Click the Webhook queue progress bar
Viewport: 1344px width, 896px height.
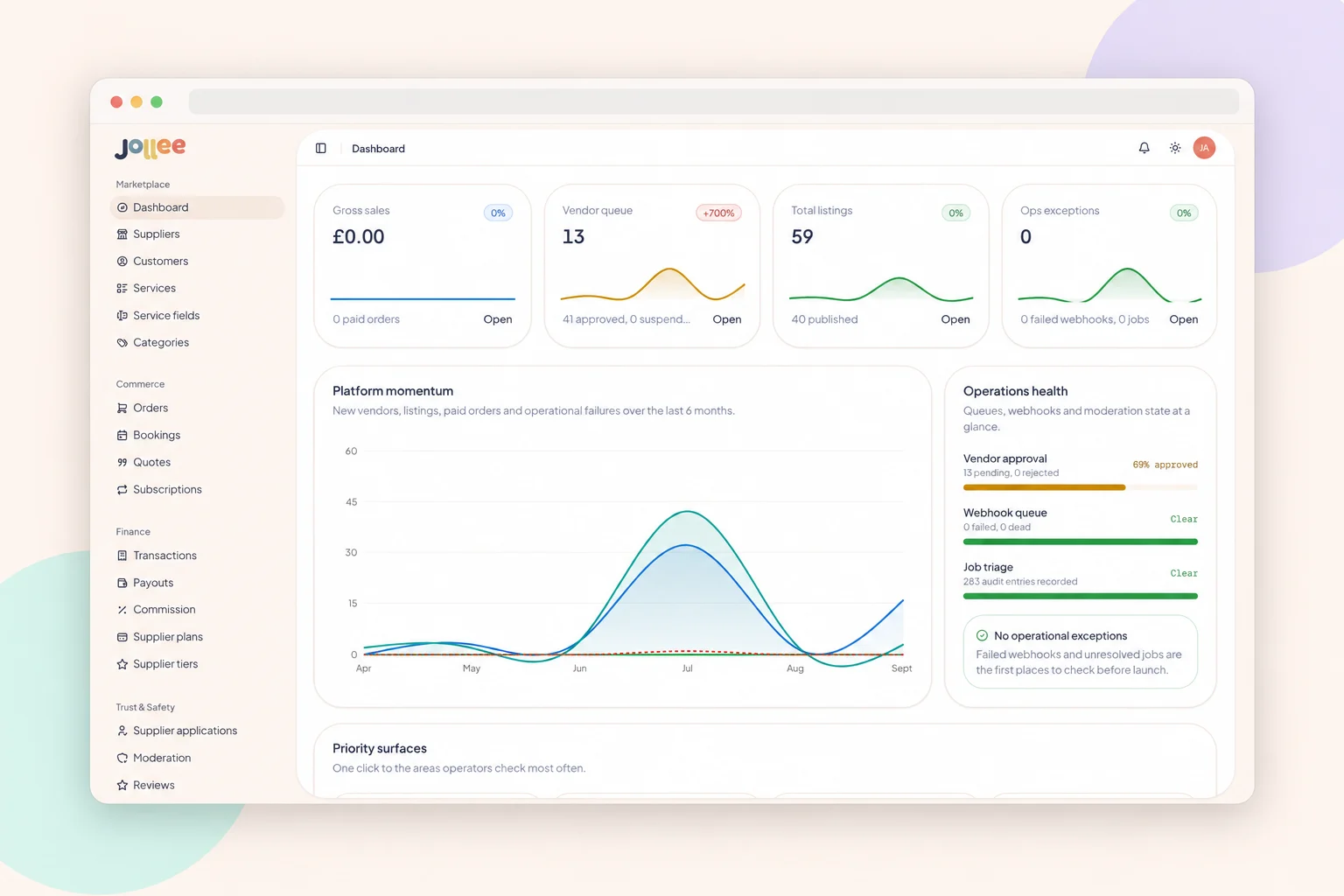click(x=1080, y=542)
